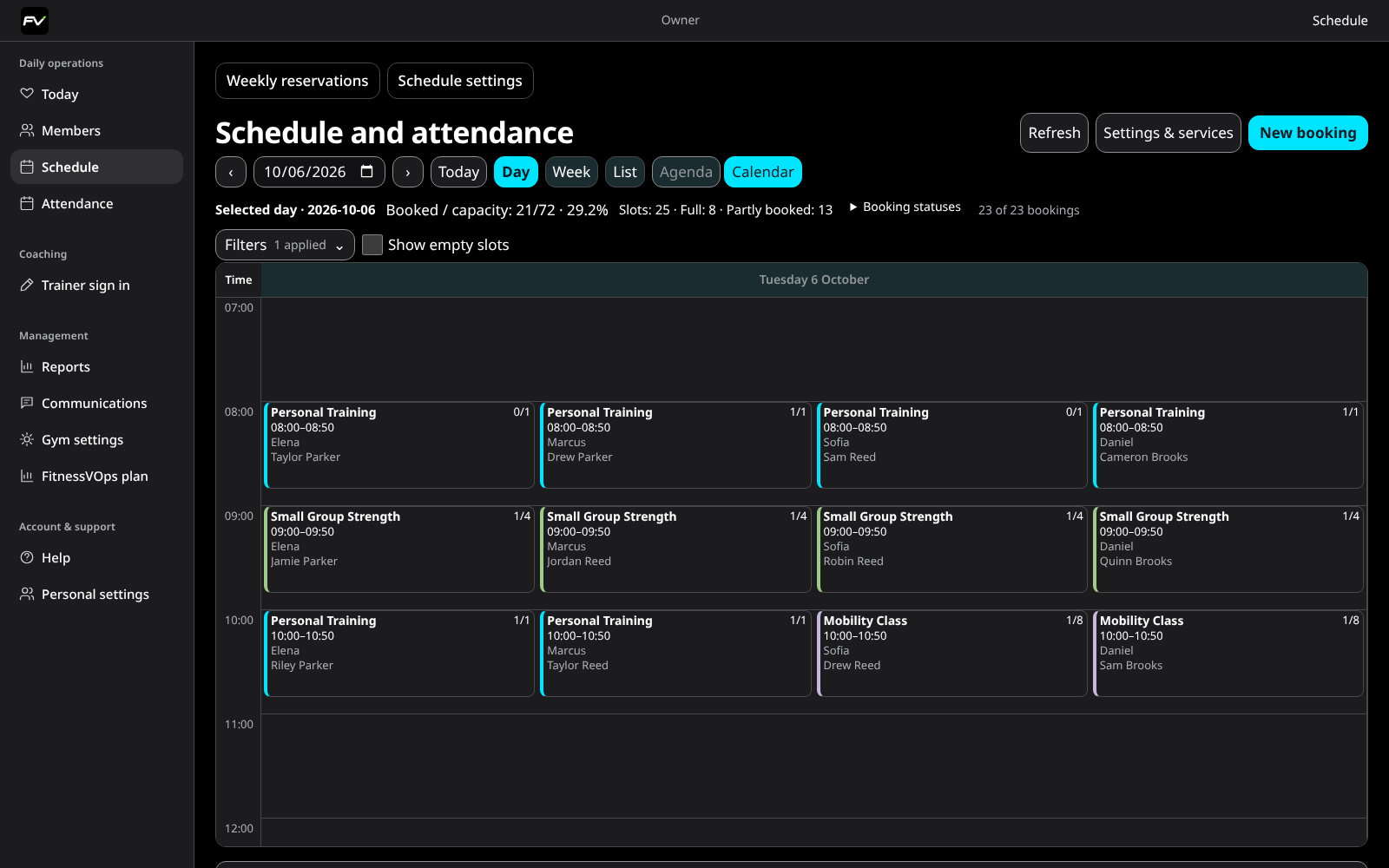Select the Calendar view mode
Viewport: 1389px width, 868px height.
click(x=763, y=172)
